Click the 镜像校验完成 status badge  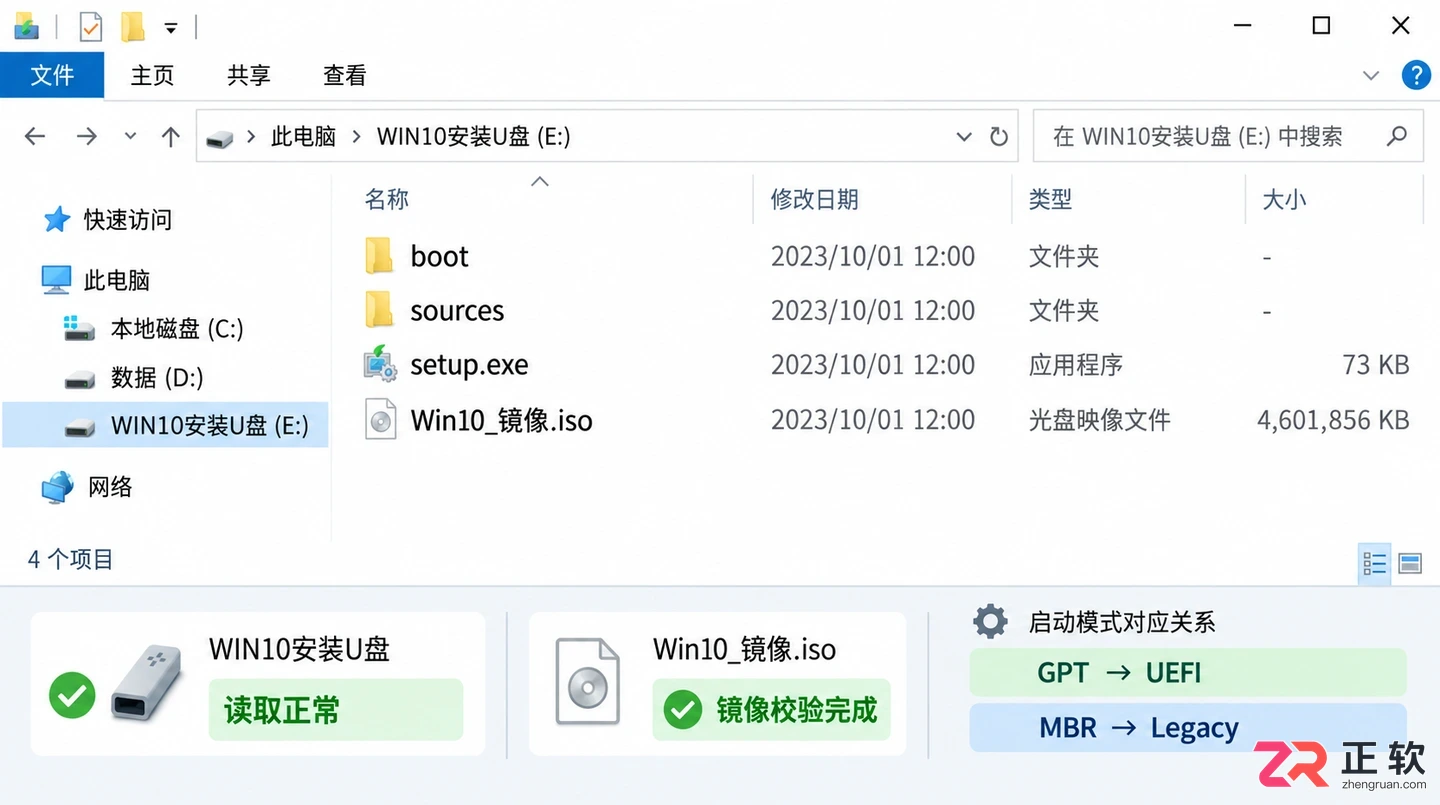tap(771, 710)
